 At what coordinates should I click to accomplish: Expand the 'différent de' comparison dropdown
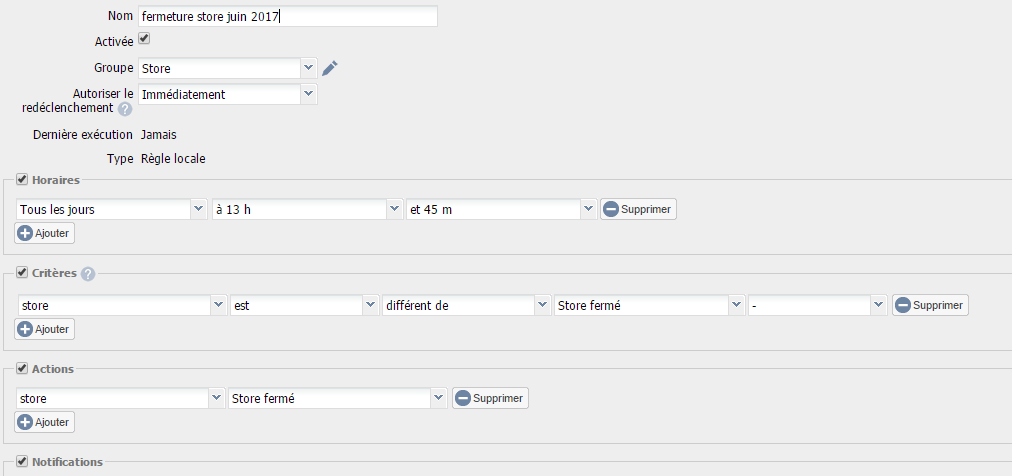tap(466, 305)
